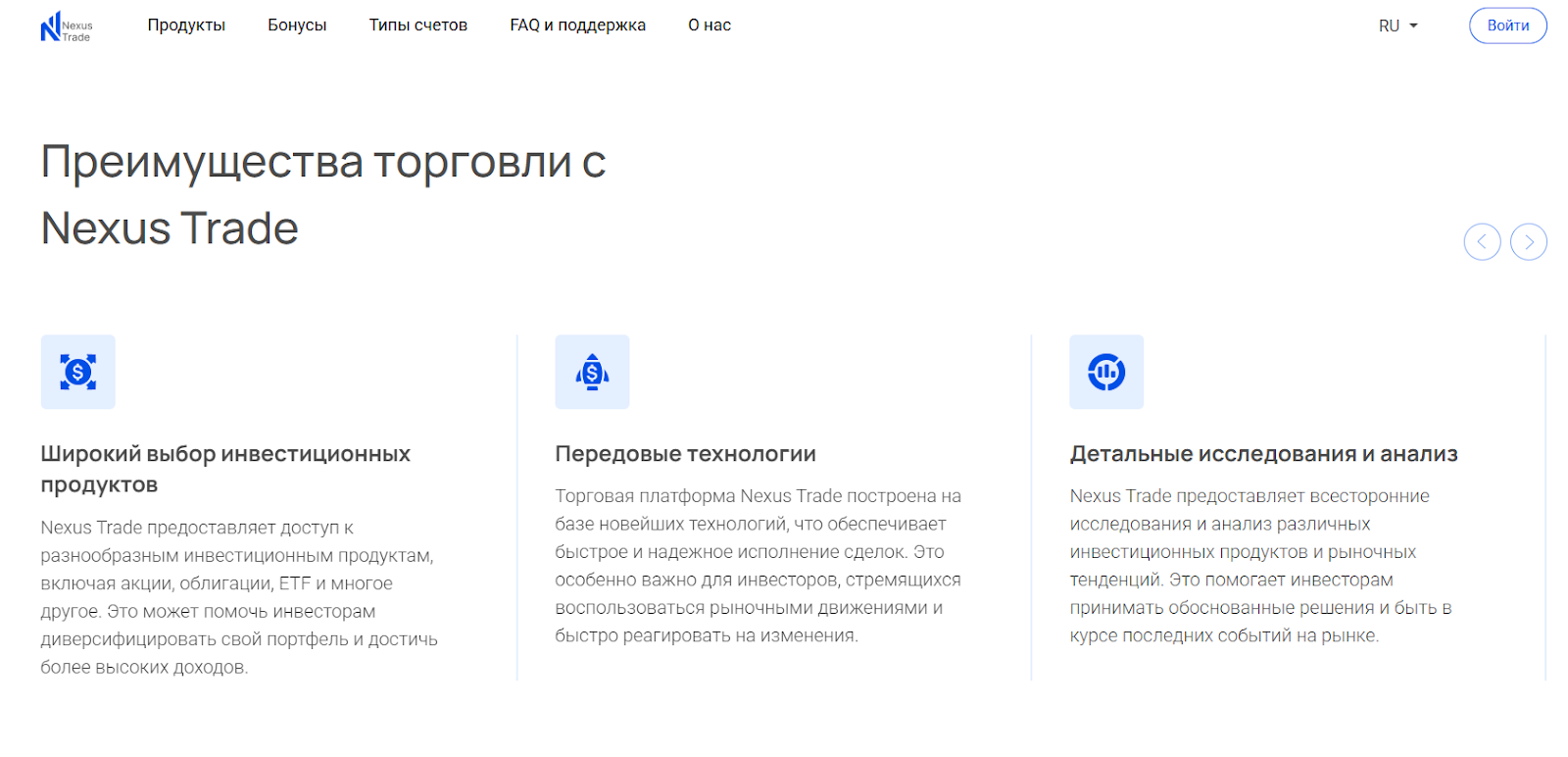Select heading Детальные исследования и анализ
1568x757 pixels.
click(1263, 454)
